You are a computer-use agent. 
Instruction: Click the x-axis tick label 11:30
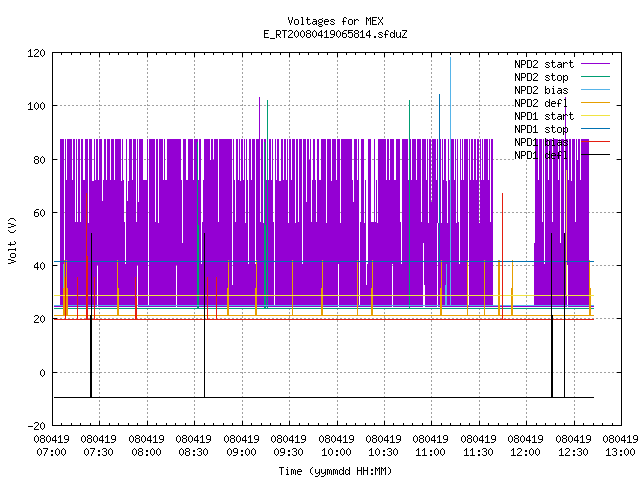point(478,452)
